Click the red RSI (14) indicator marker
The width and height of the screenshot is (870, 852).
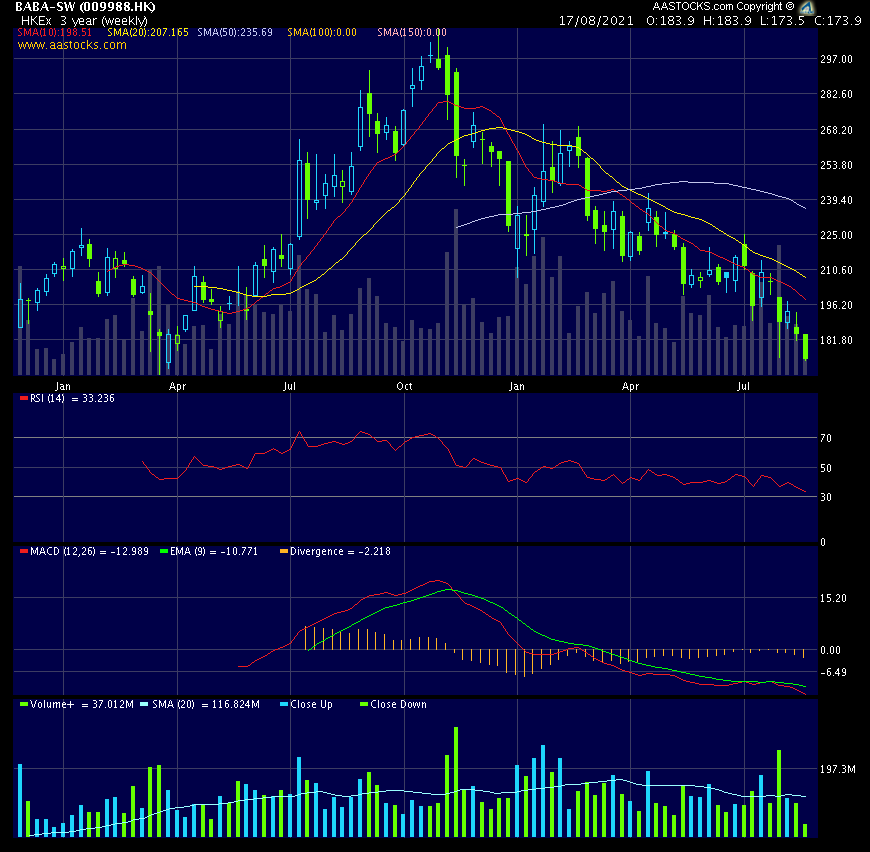point(22,397)
